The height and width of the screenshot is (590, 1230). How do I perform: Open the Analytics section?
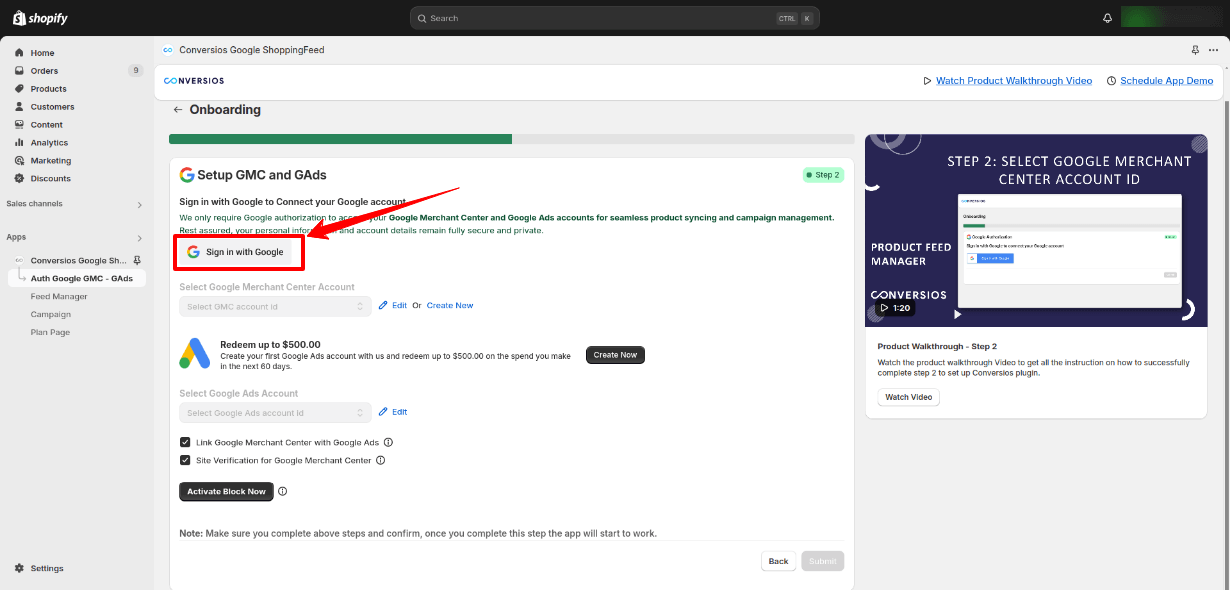point(49,143)
